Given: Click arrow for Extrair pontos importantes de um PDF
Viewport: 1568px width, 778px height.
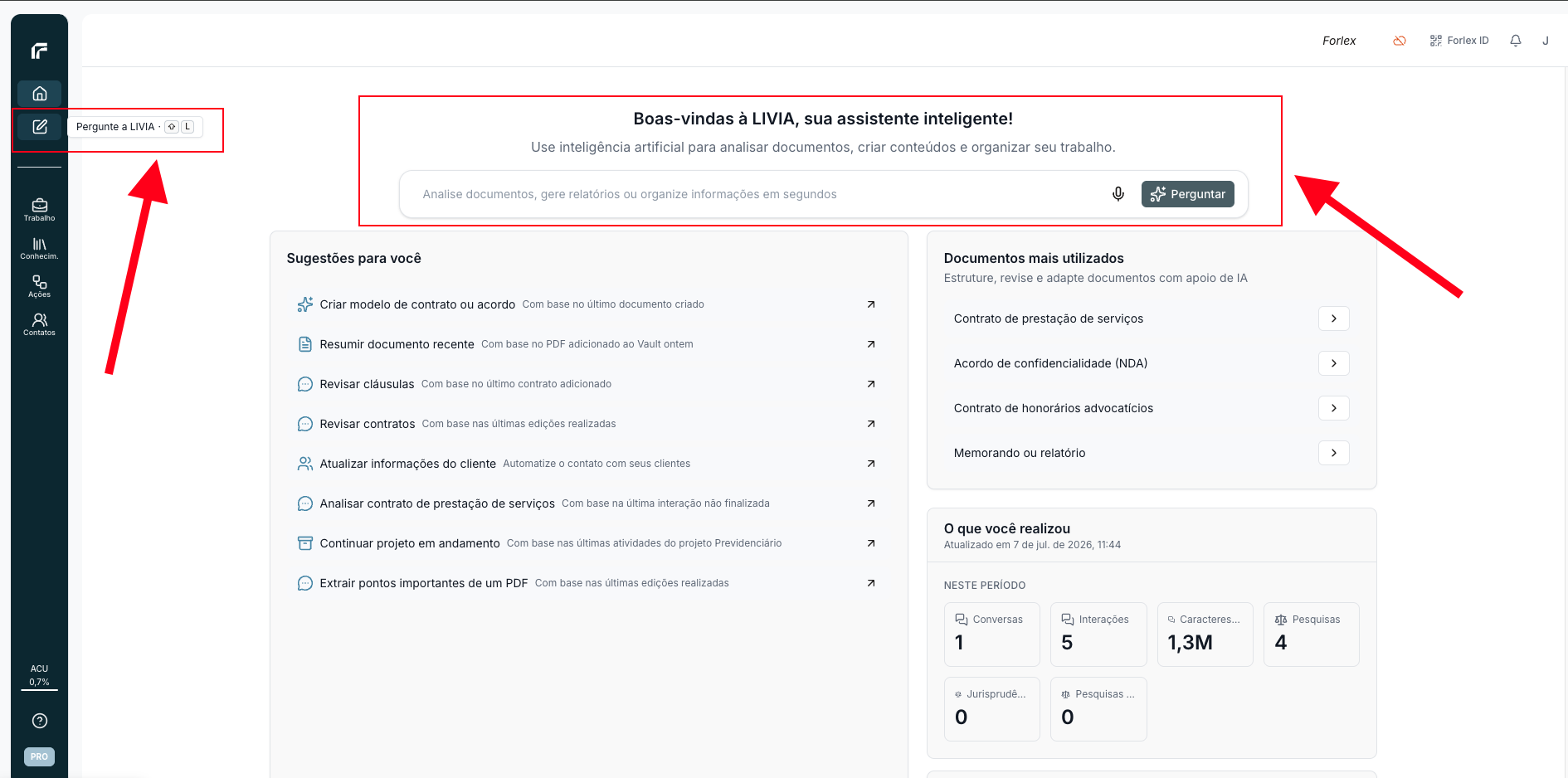Looking at the screenshot, I should coord(871,583).
